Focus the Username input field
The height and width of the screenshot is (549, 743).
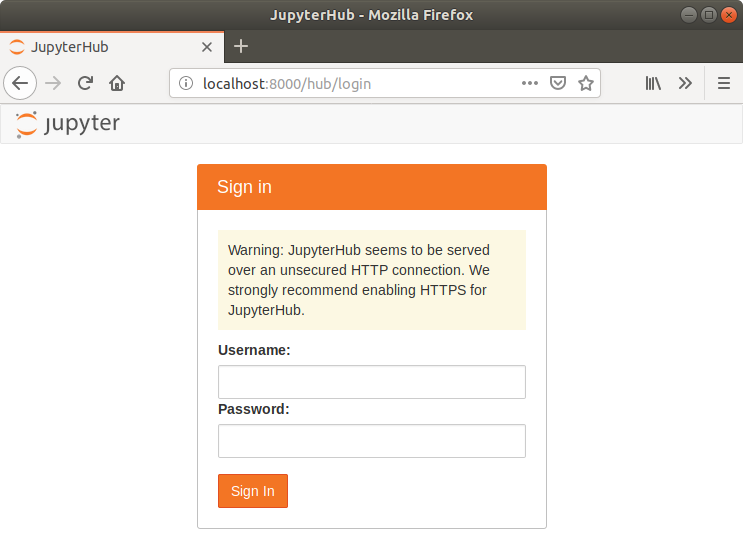(x=372, y=382)
